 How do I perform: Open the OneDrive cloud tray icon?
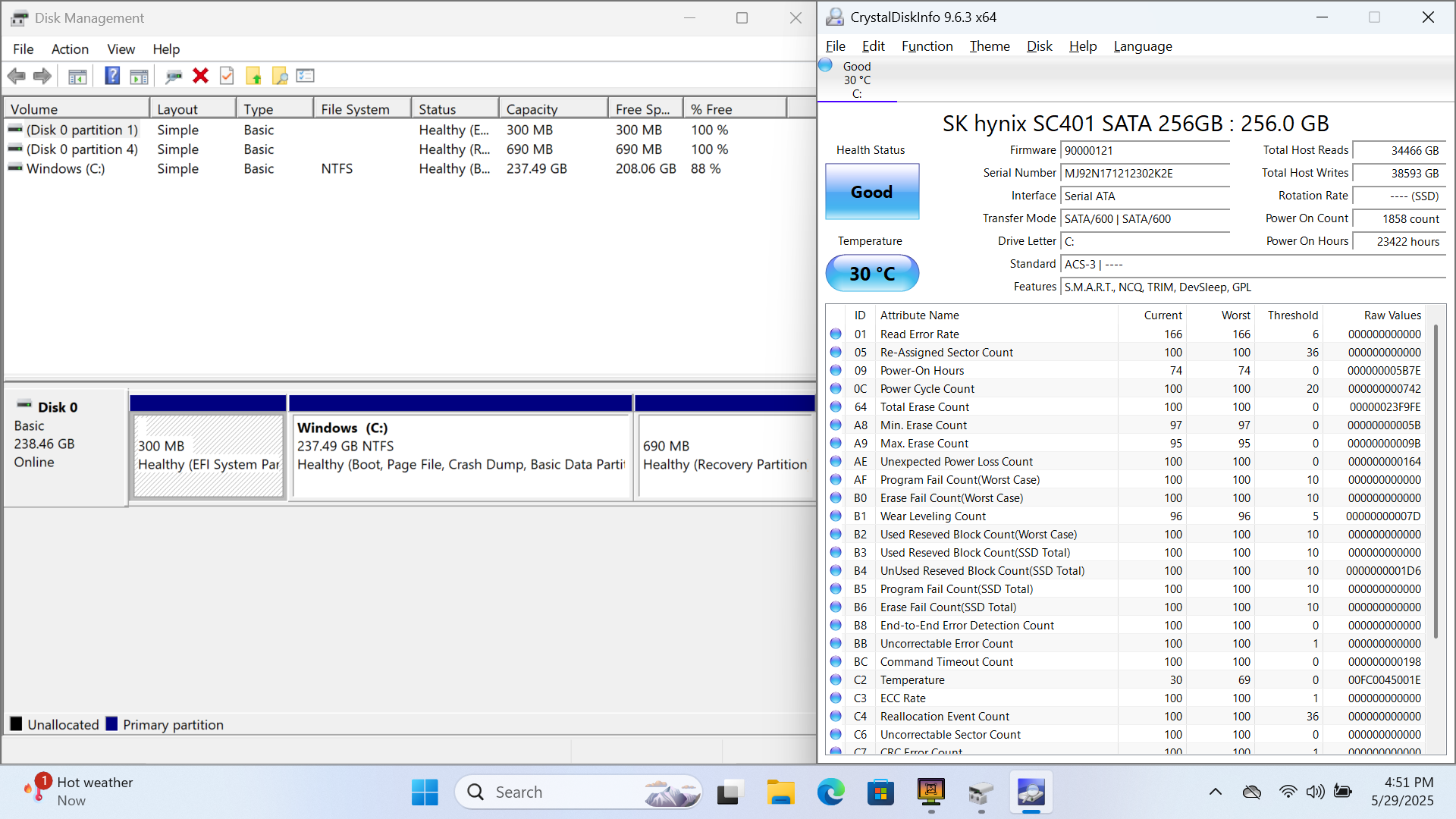(x=1252, y=792)
